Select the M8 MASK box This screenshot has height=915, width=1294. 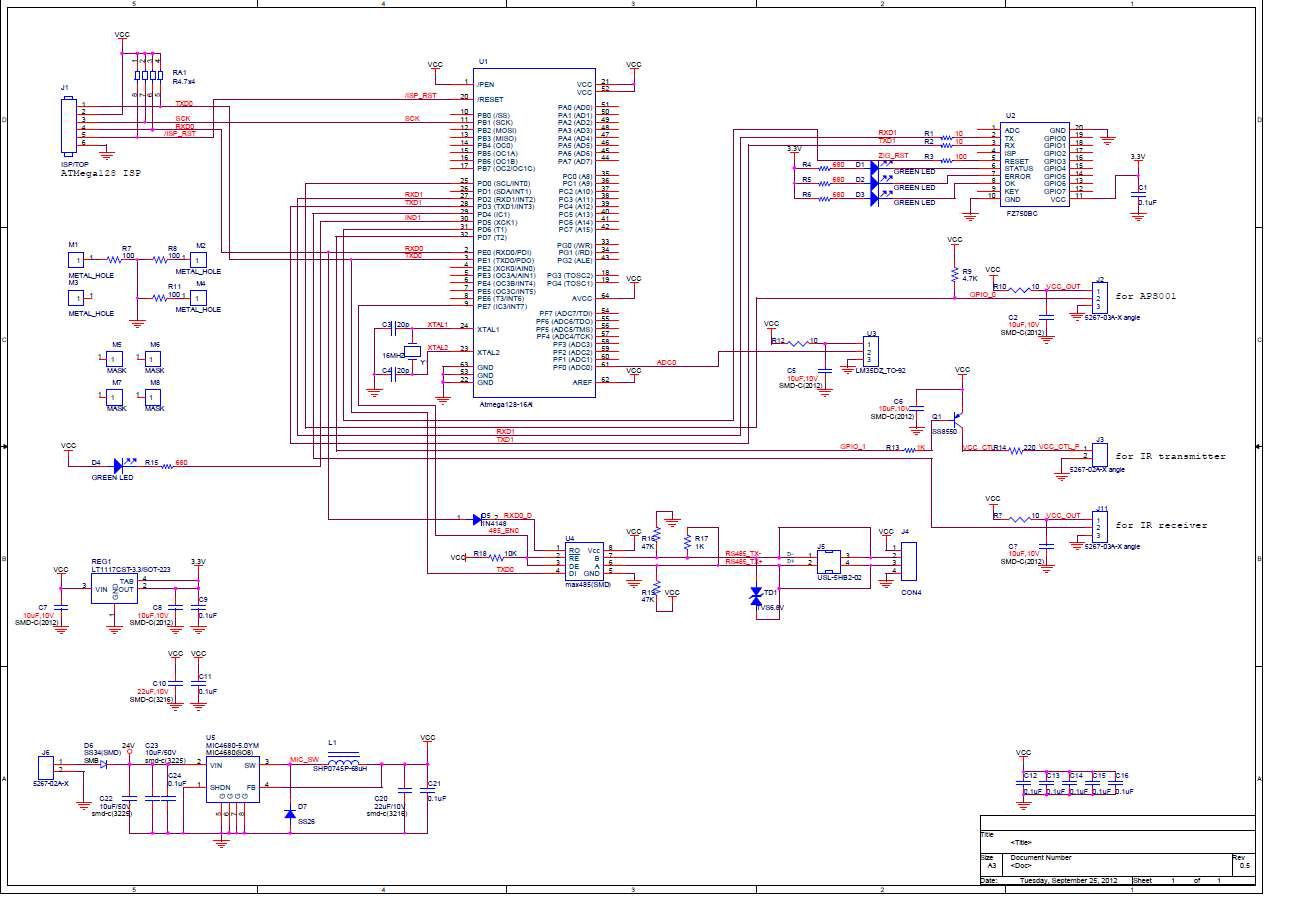pos(152,397)
